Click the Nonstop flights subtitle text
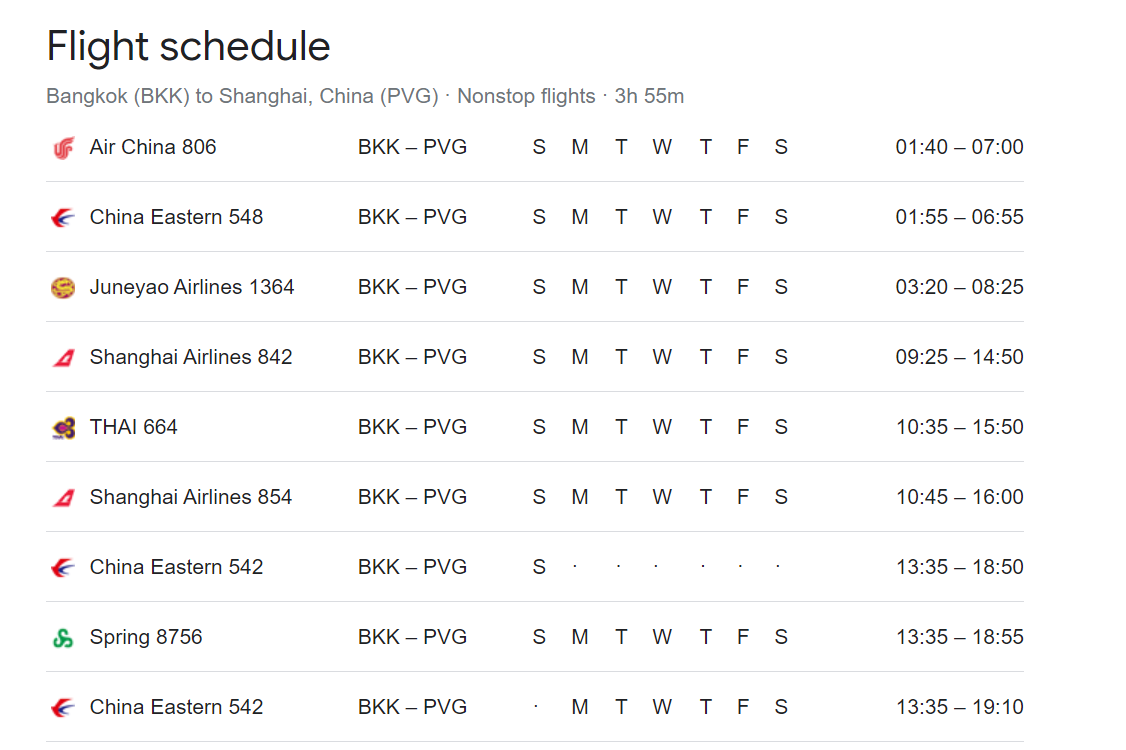The image size is (1126, 750). tap(526, 96)
